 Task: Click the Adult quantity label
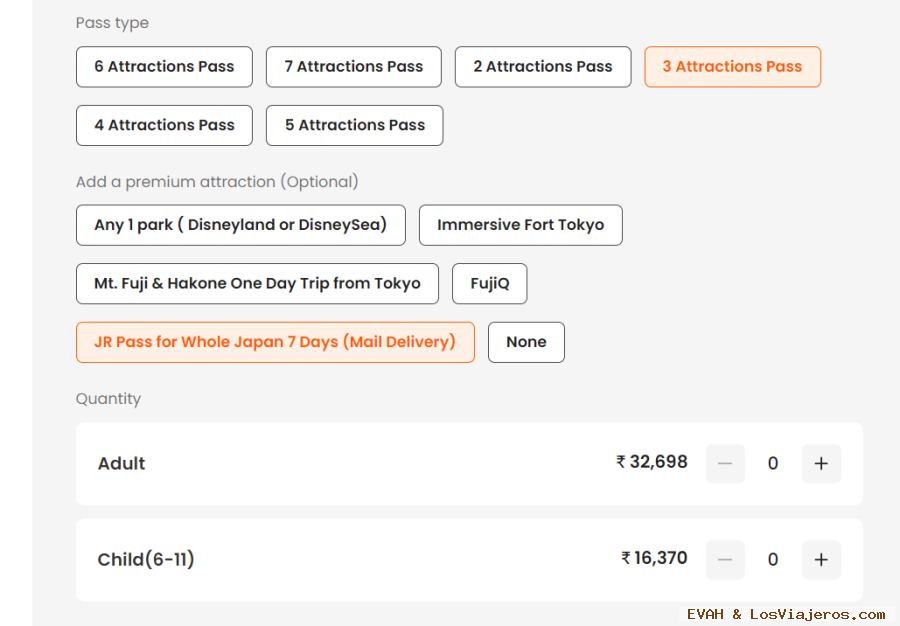[121, 463]
